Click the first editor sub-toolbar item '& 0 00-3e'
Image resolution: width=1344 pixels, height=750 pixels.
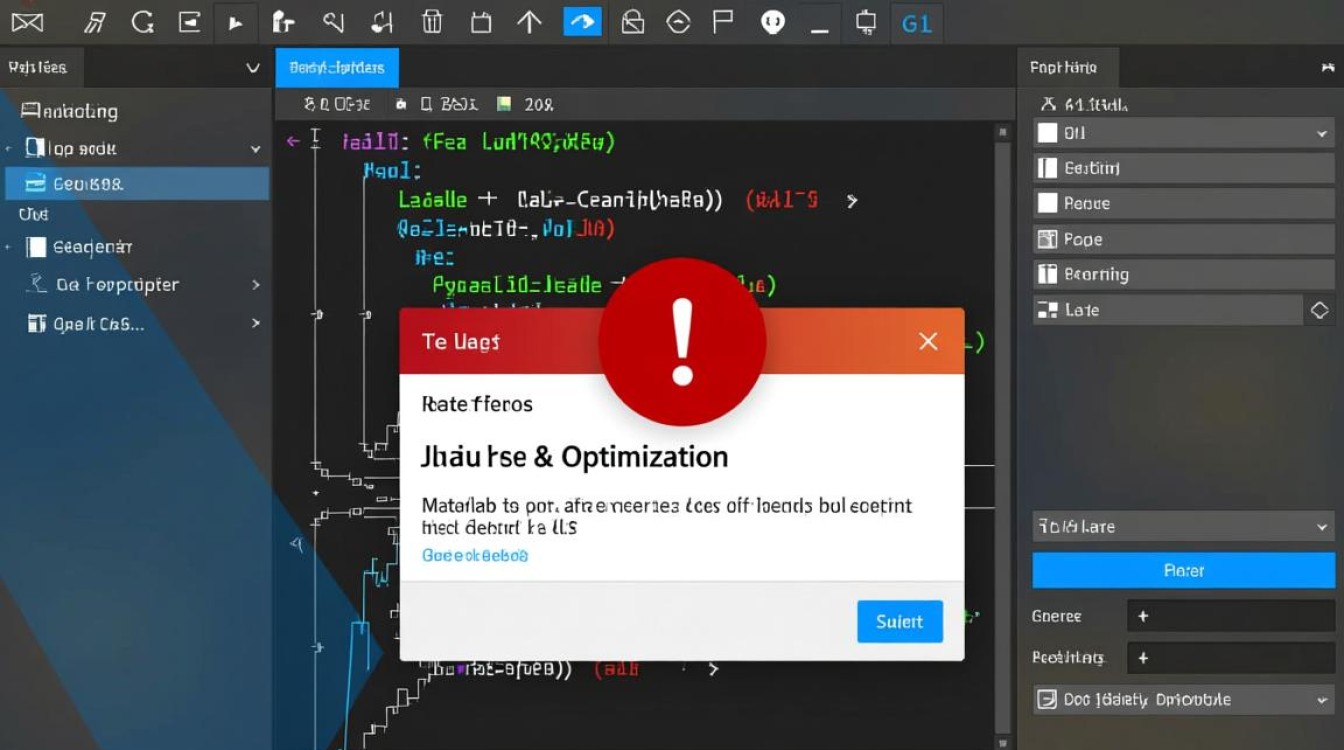point(337,104)
